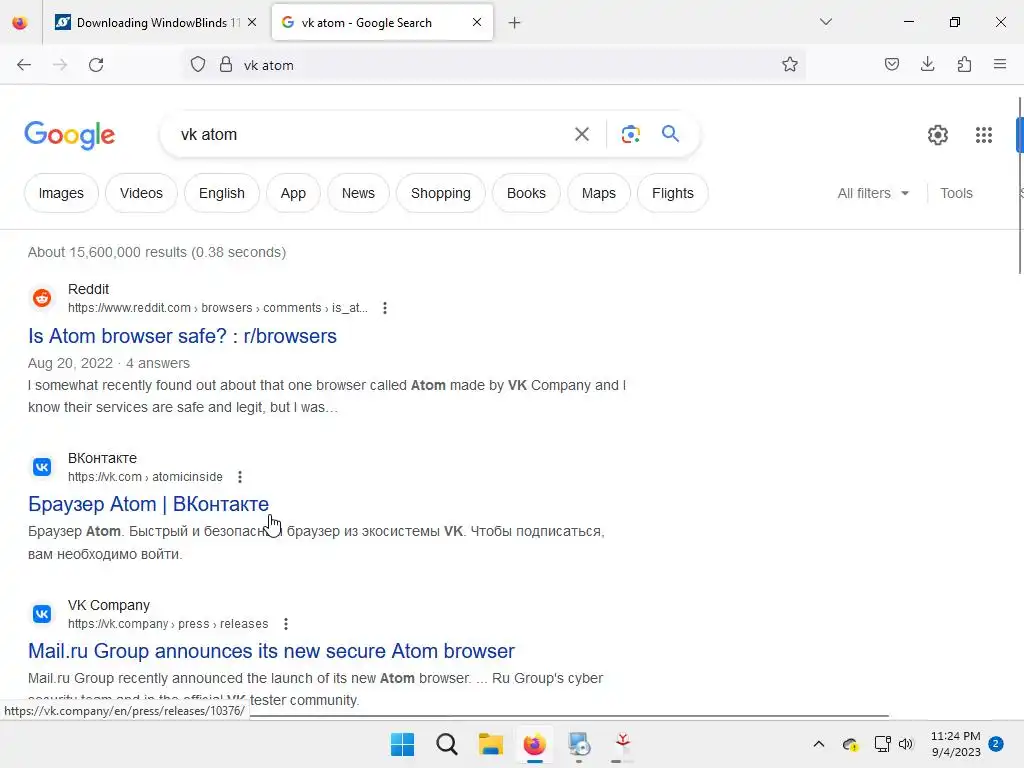Open clock and date 11:24 PM
This screenshot has height=768, width=1024.
click(x=955, y=744)
